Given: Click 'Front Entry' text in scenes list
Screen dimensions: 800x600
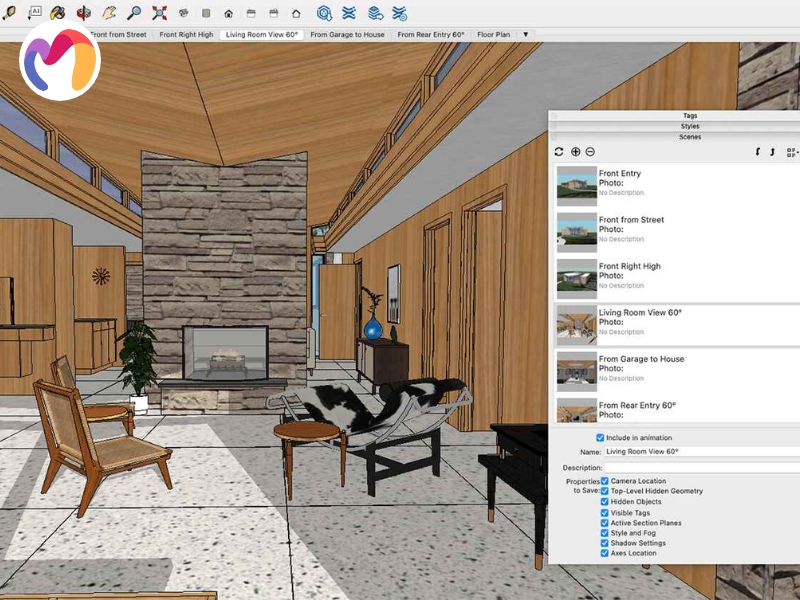Looking at the screenshot, I should coord(620,173).
